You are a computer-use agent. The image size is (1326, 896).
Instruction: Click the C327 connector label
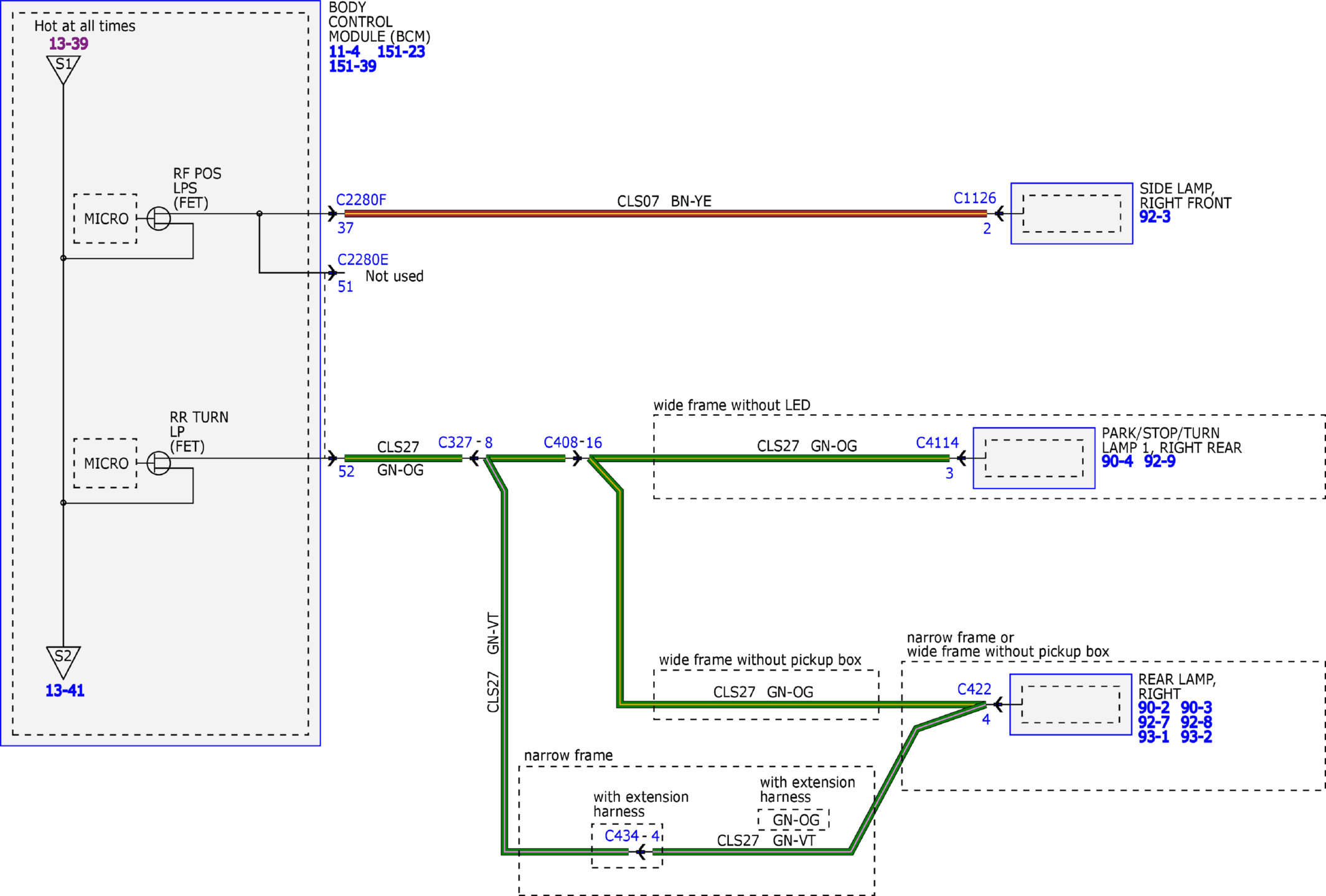(x=455, y=442)
